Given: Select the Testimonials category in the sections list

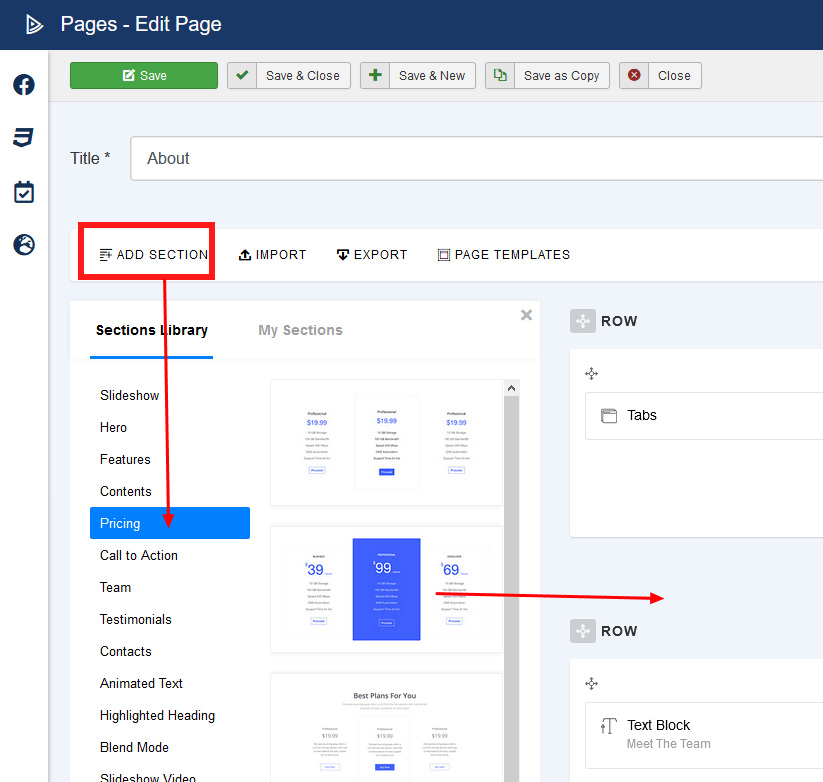Looking at the screenshot, I should coord(136,619).
